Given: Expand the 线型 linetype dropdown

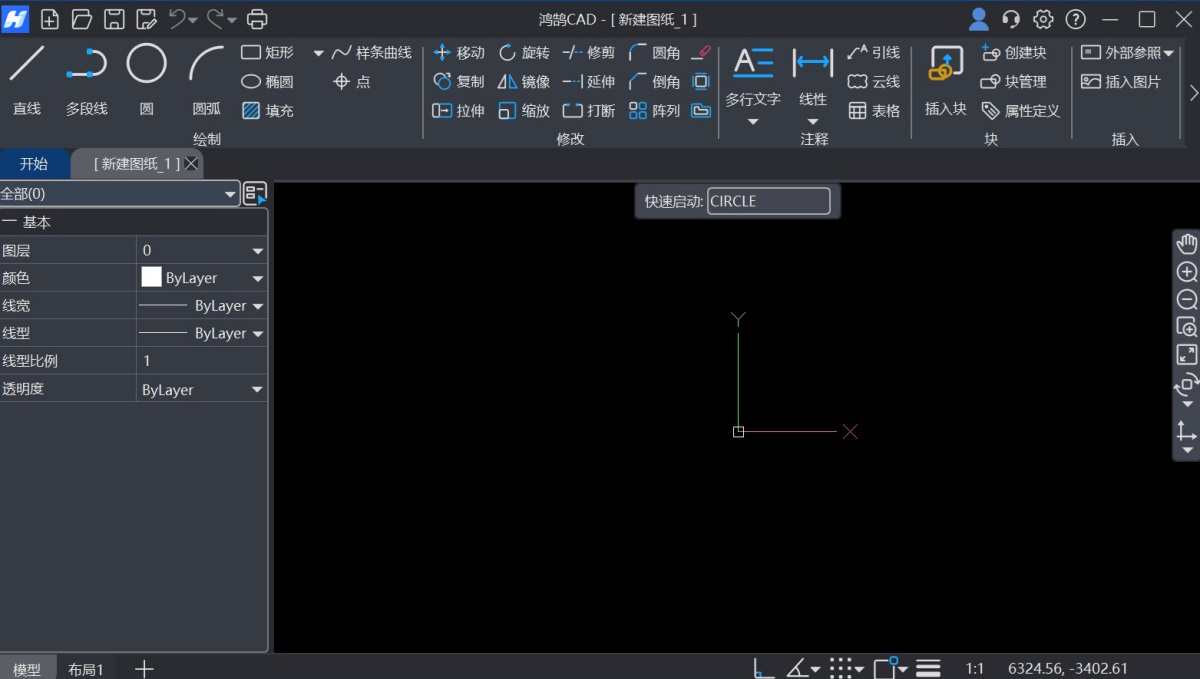Looking at the screenshot, I should point(256,332).
